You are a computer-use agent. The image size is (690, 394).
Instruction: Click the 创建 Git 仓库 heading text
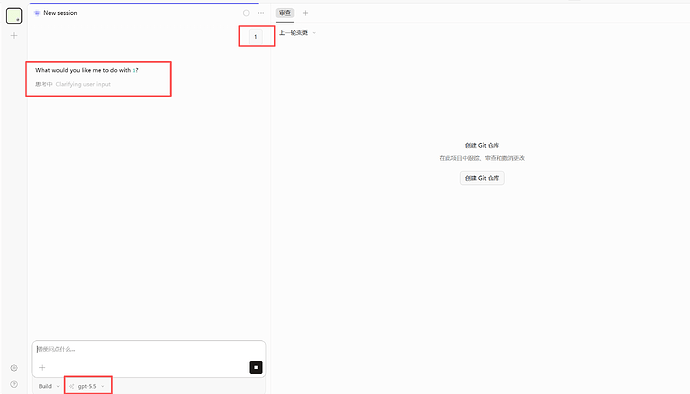(482, 145)
